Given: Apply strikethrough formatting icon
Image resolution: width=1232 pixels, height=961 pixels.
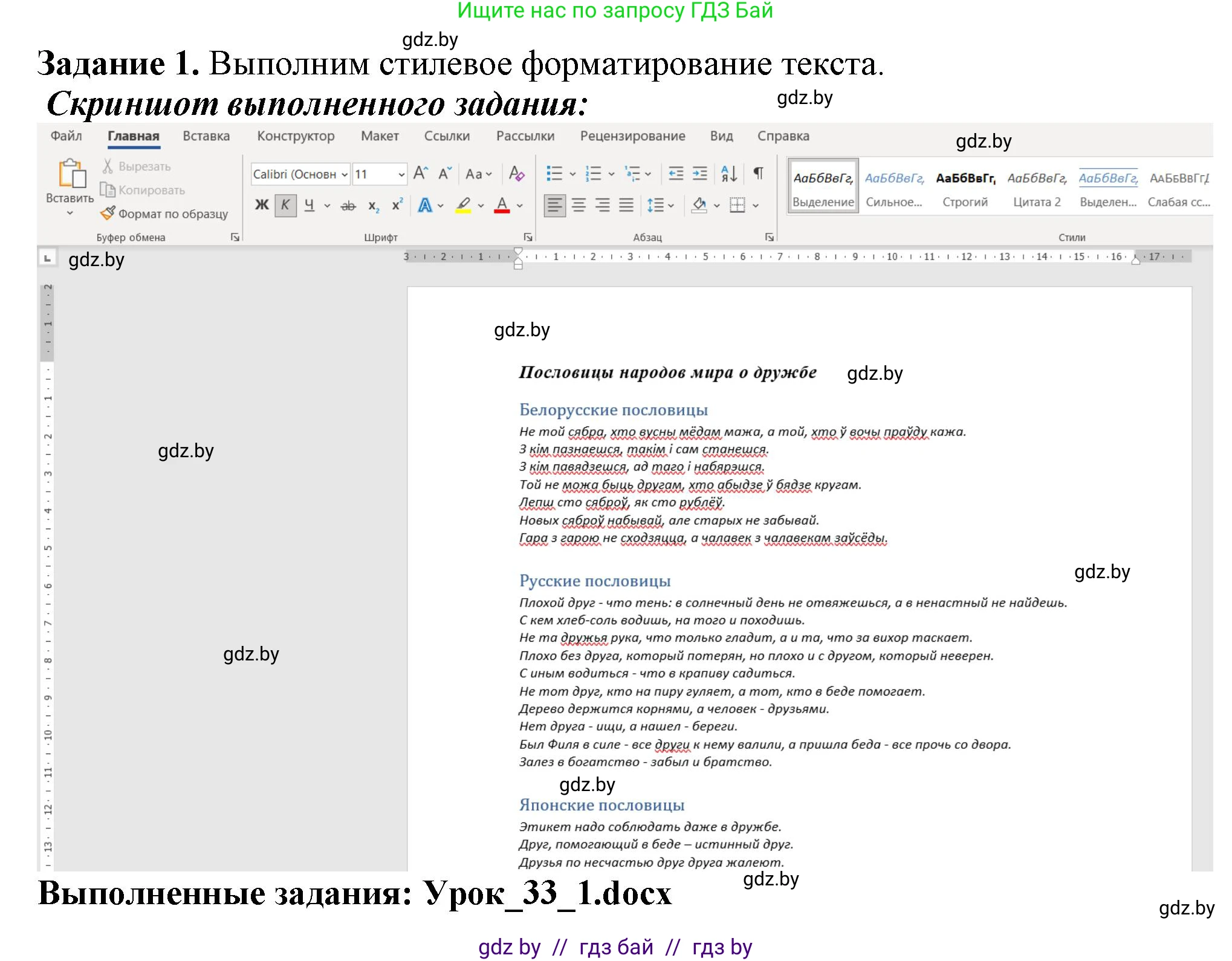Looking at the screenshot, I should (349, 206).
